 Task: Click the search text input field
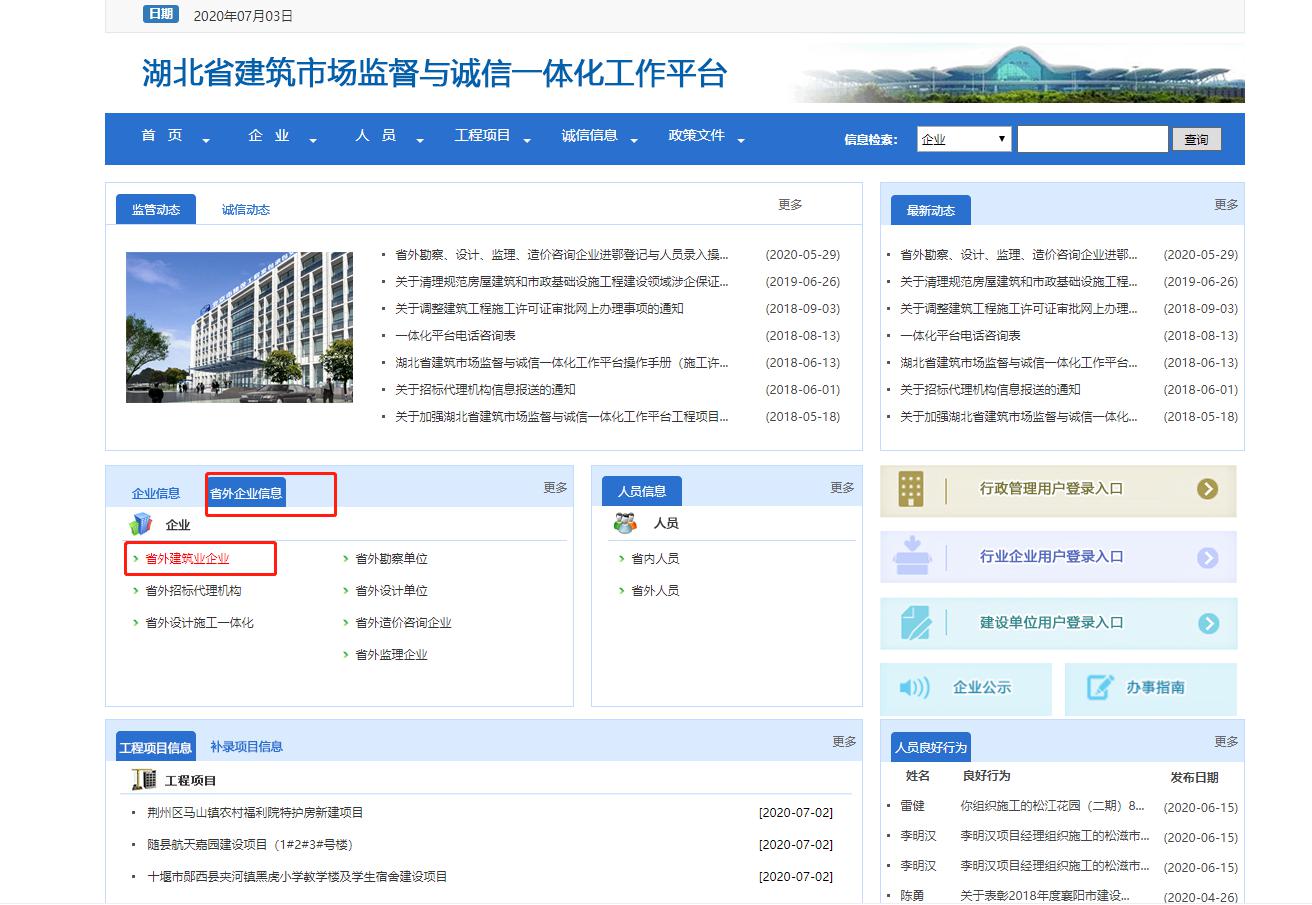tap(1092, 139)
